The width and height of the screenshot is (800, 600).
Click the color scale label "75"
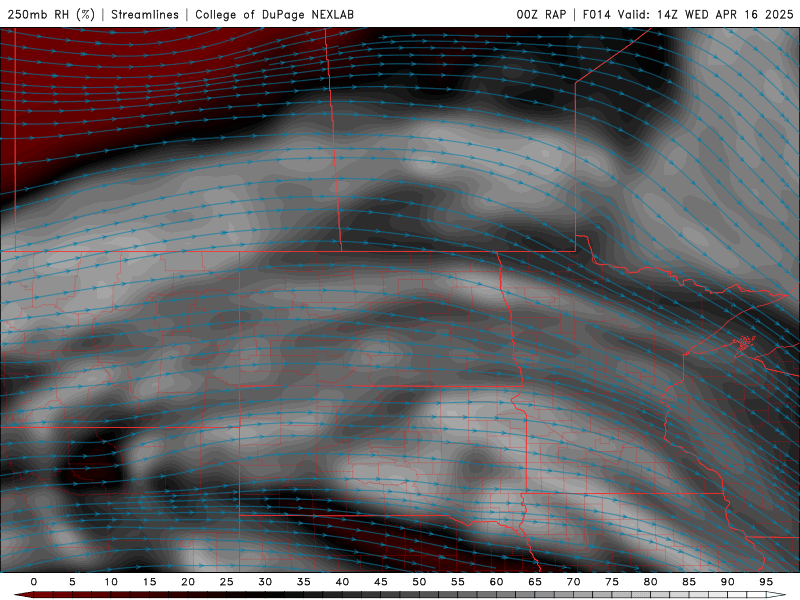pos(612,582)
